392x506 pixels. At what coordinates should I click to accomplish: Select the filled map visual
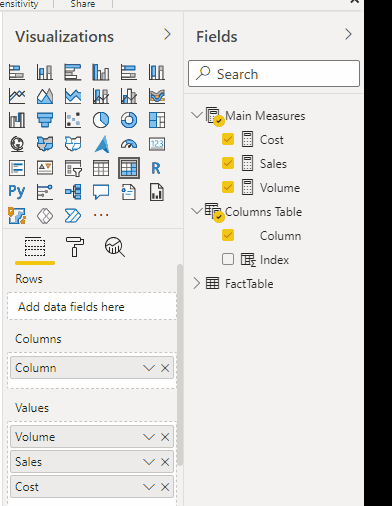pyautogui.click(x=45, y=144)
